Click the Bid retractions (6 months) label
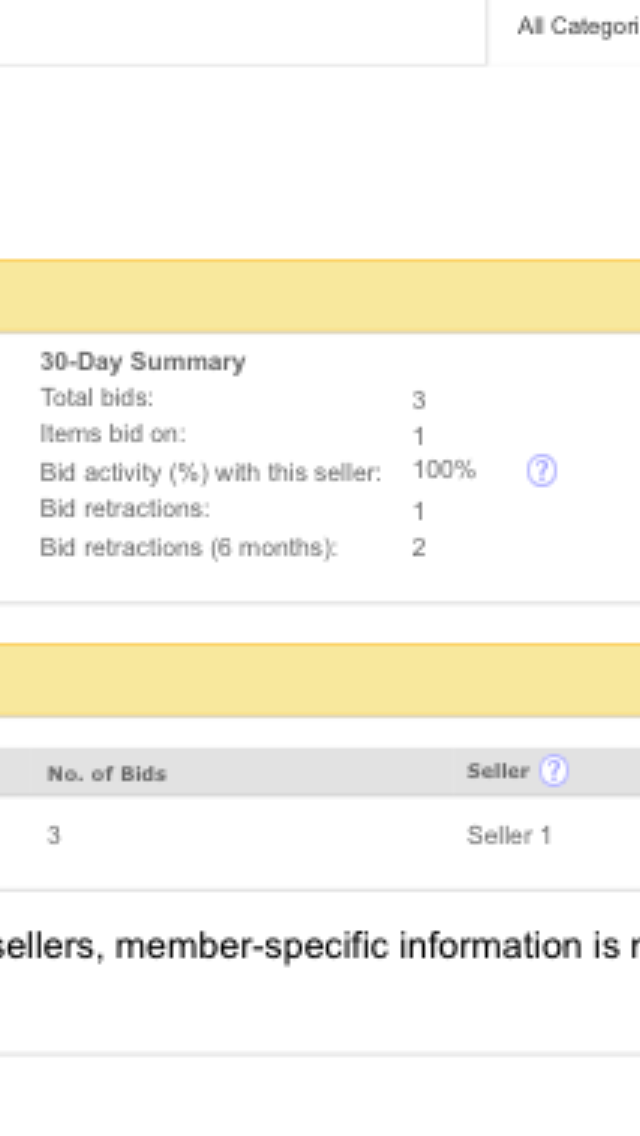 (188, 548)
